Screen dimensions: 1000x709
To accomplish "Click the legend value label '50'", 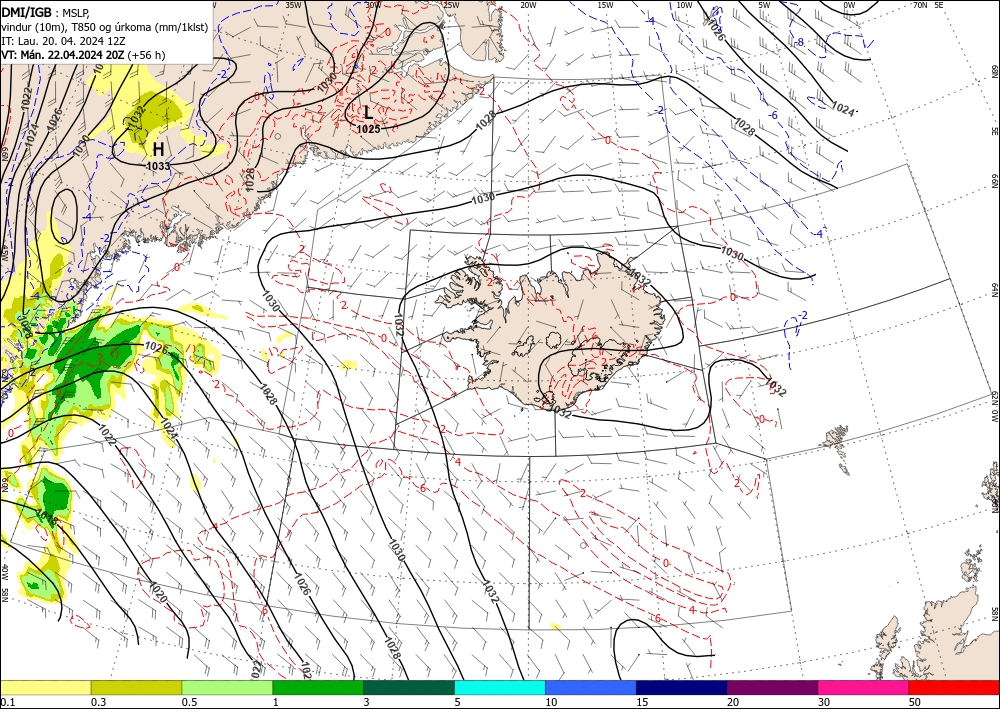I will tap(915, 702).
